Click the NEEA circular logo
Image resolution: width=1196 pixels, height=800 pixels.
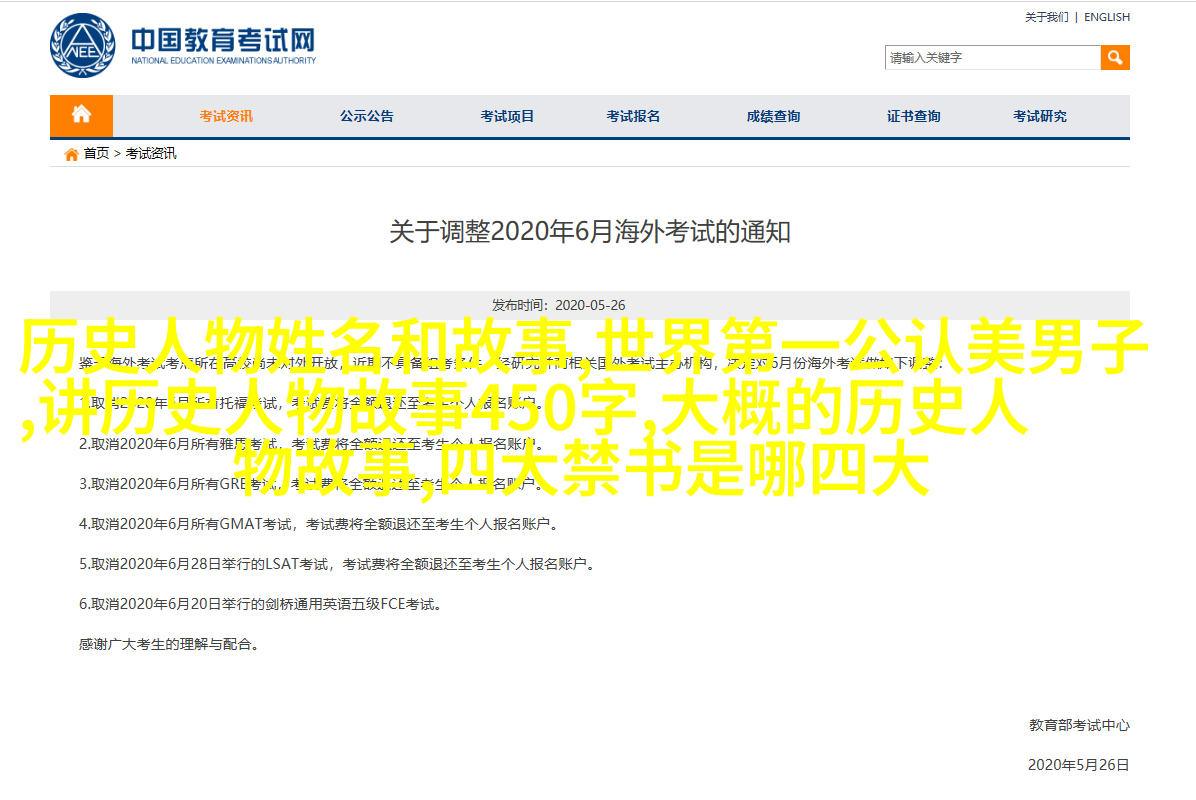tap(82, 46)
